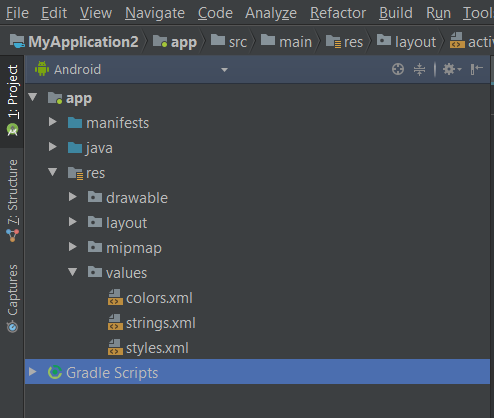Click the layout breadcrumb in navigation bar
494x418 pixels.
pyautogui.click(x=406, y=42)
